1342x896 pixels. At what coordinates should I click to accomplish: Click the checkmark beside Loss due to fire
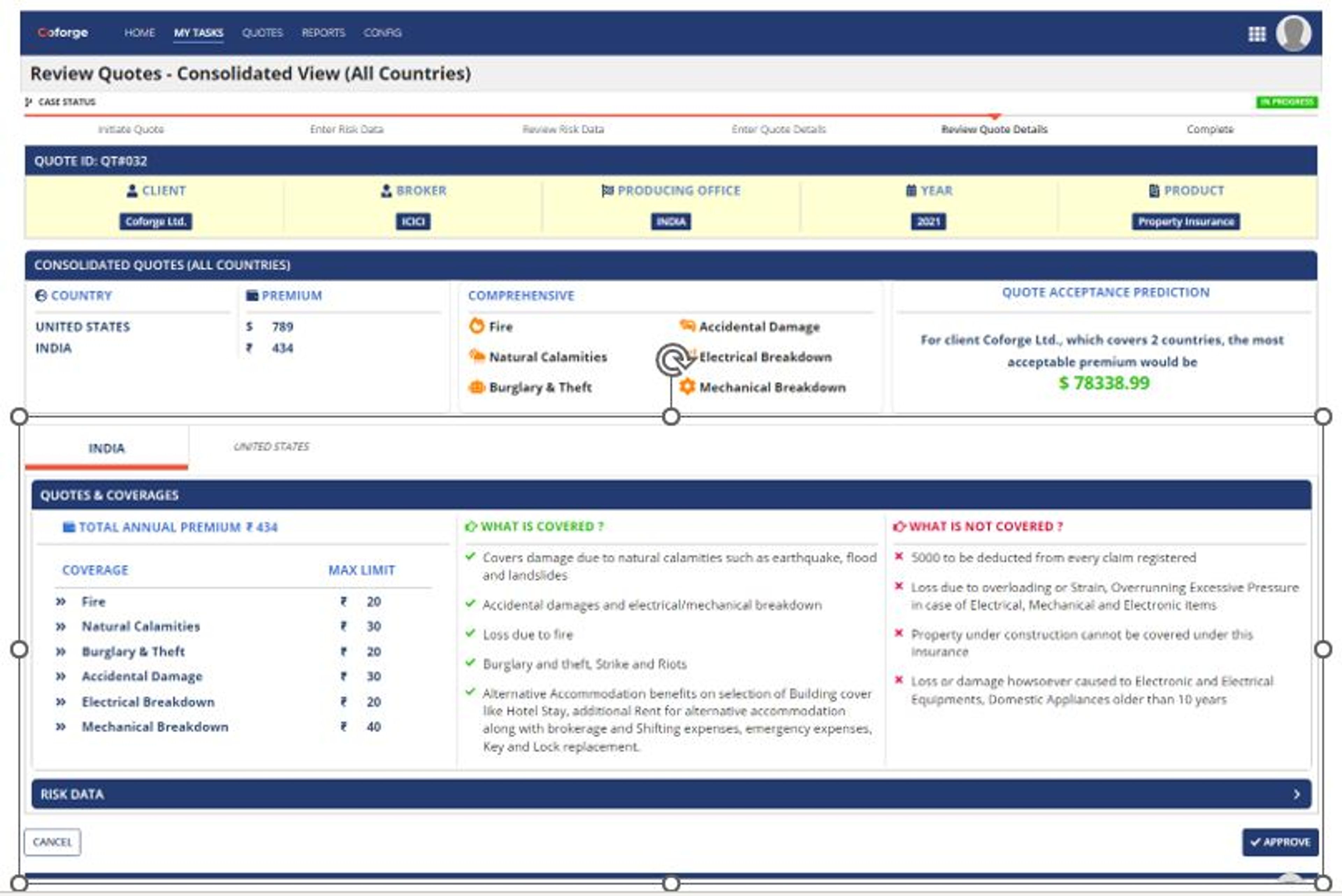[x=470, y=633]
